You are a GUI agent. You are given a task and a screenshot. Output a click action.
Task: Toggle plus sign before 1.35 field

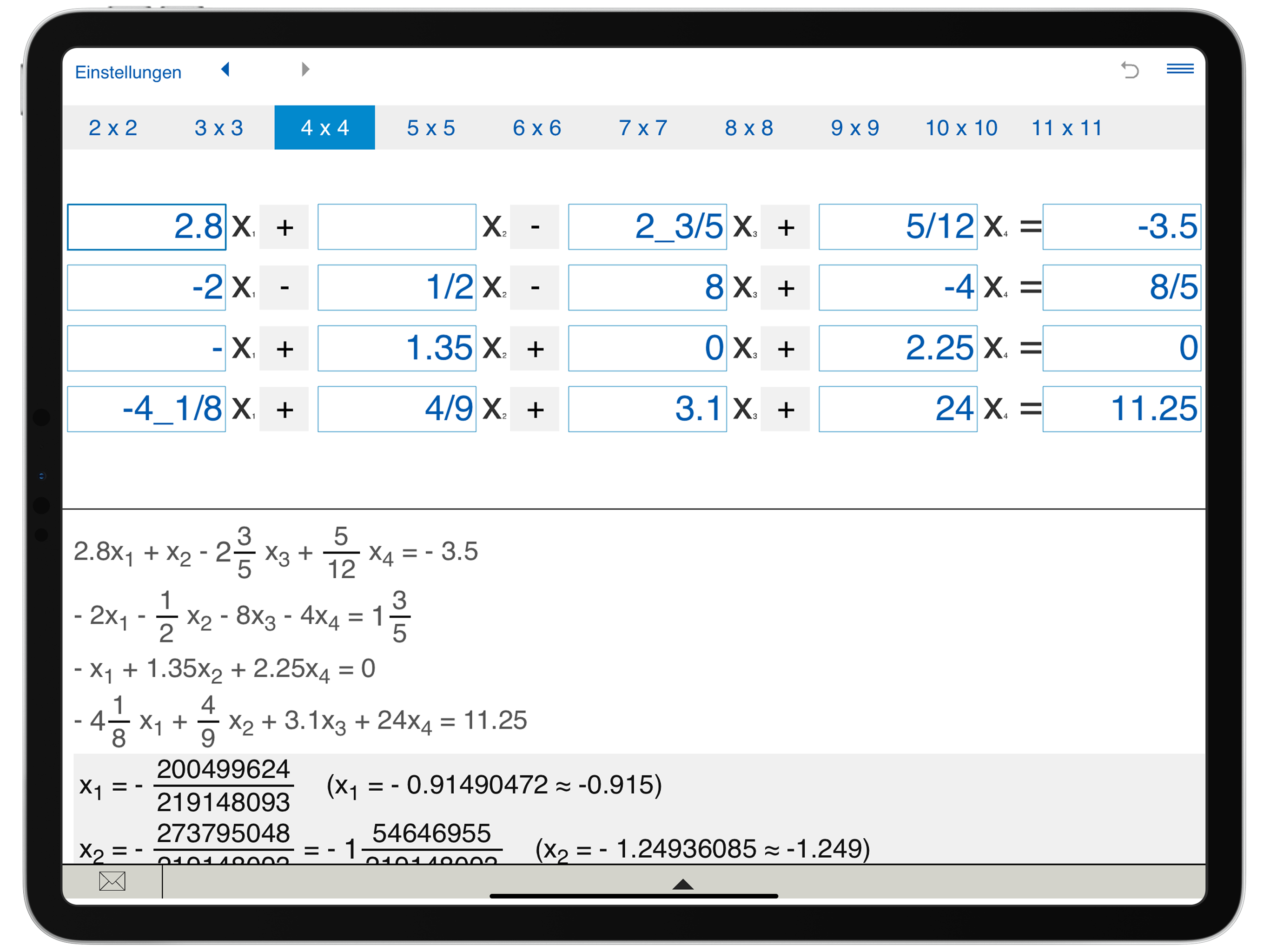[284, 349]
